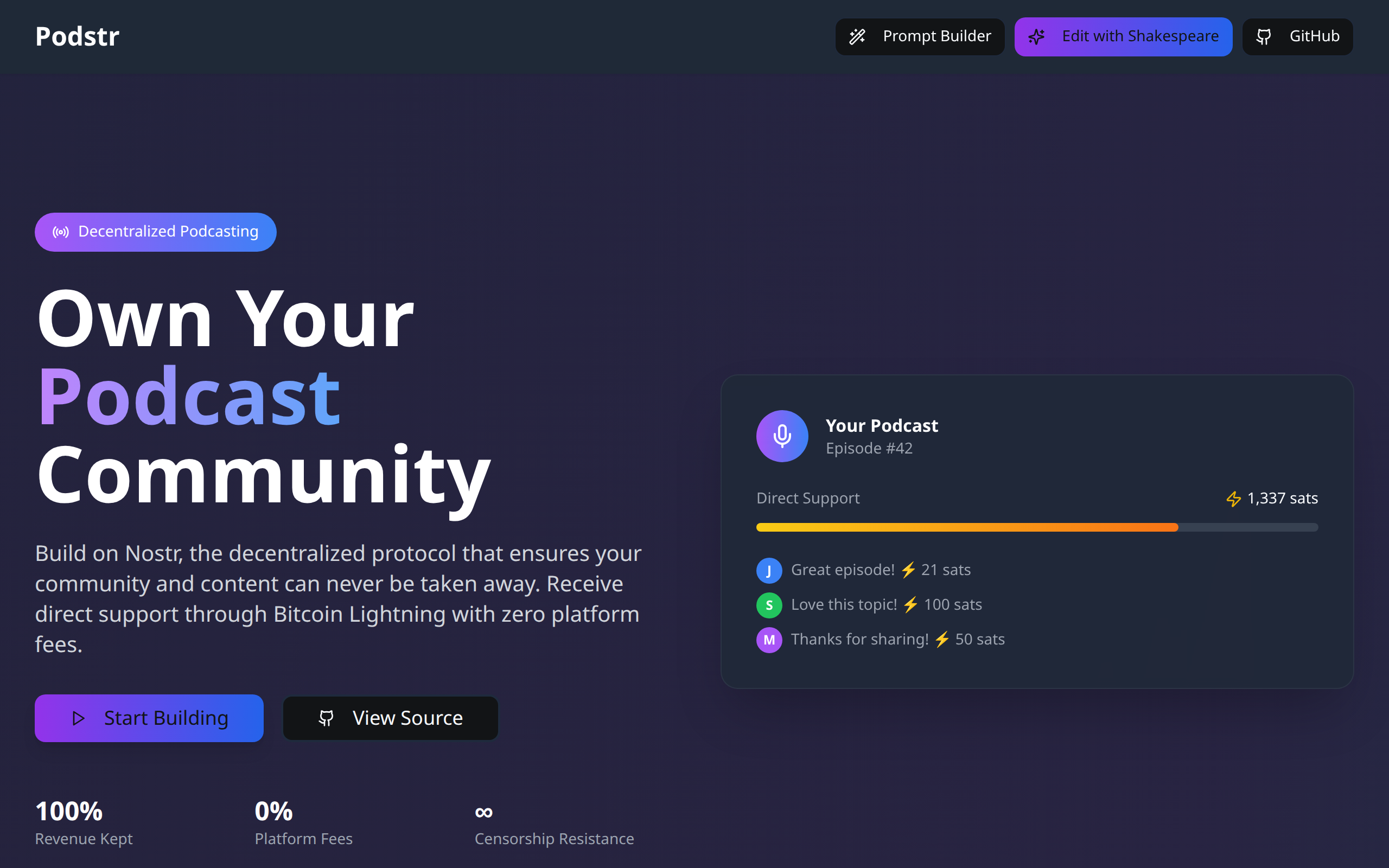Click the infinity symbol above Censorship Resistance

tap(484, 812)
